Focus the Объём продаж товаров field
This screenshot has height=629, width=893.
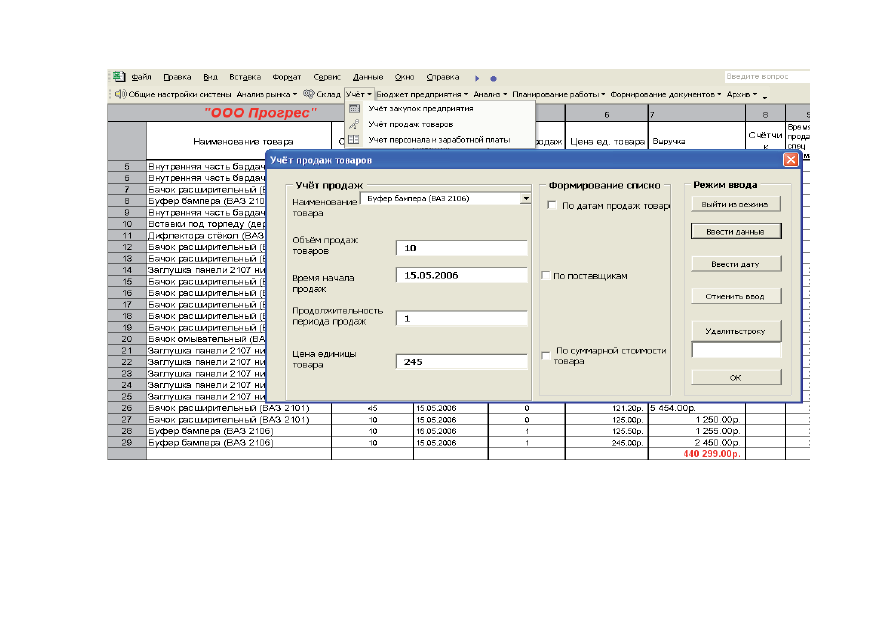[462, 248]
